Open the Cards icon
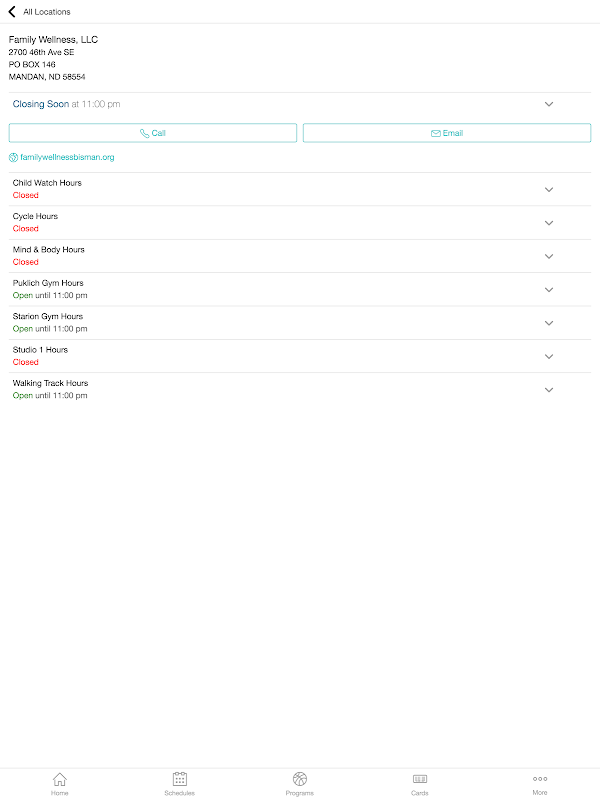The height and width of the screenshot is (800, 600). pos(420,779)
